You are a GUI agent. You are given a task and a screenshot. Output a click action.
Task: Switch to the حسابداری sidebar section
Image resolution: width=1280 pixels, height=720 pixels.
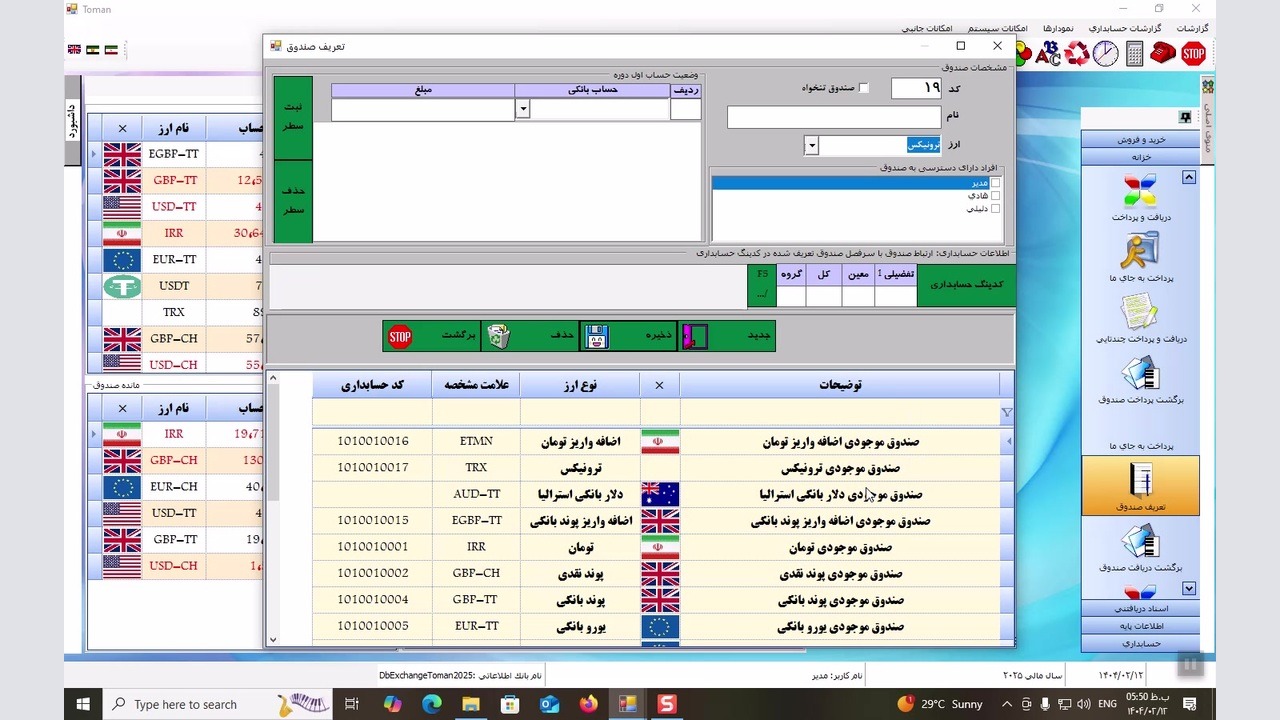1140,644
